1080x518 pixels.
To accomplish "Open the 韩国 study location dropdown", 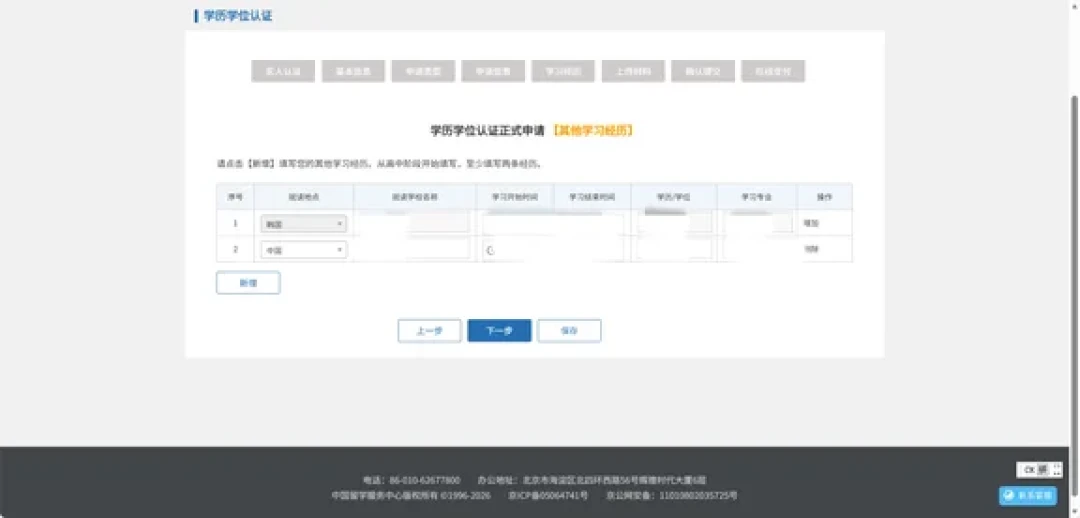I will tap(303, 224).
